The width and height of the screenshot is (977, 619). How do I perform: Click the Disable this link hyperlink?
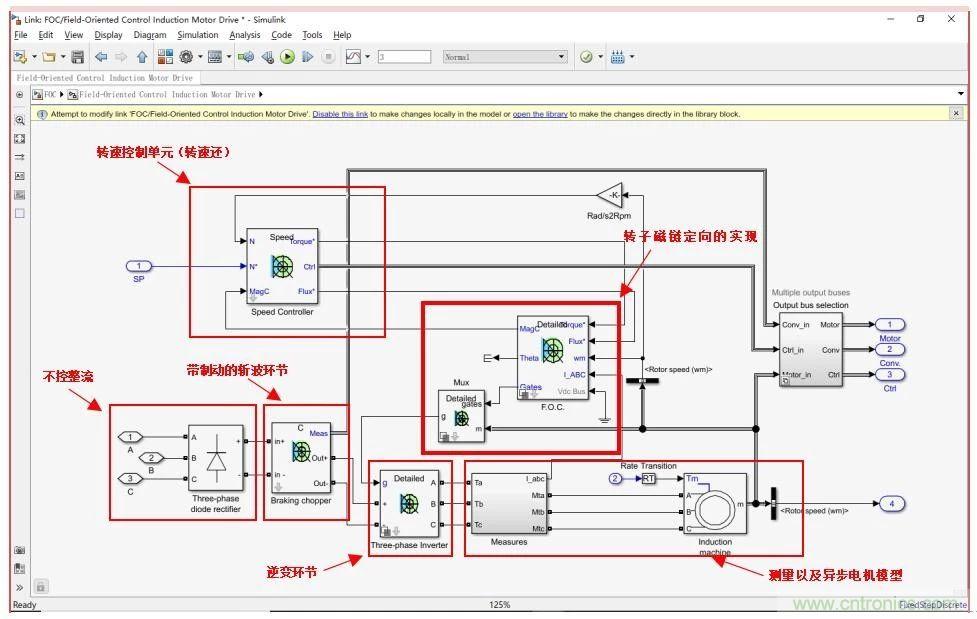click(x=340, y=113)
